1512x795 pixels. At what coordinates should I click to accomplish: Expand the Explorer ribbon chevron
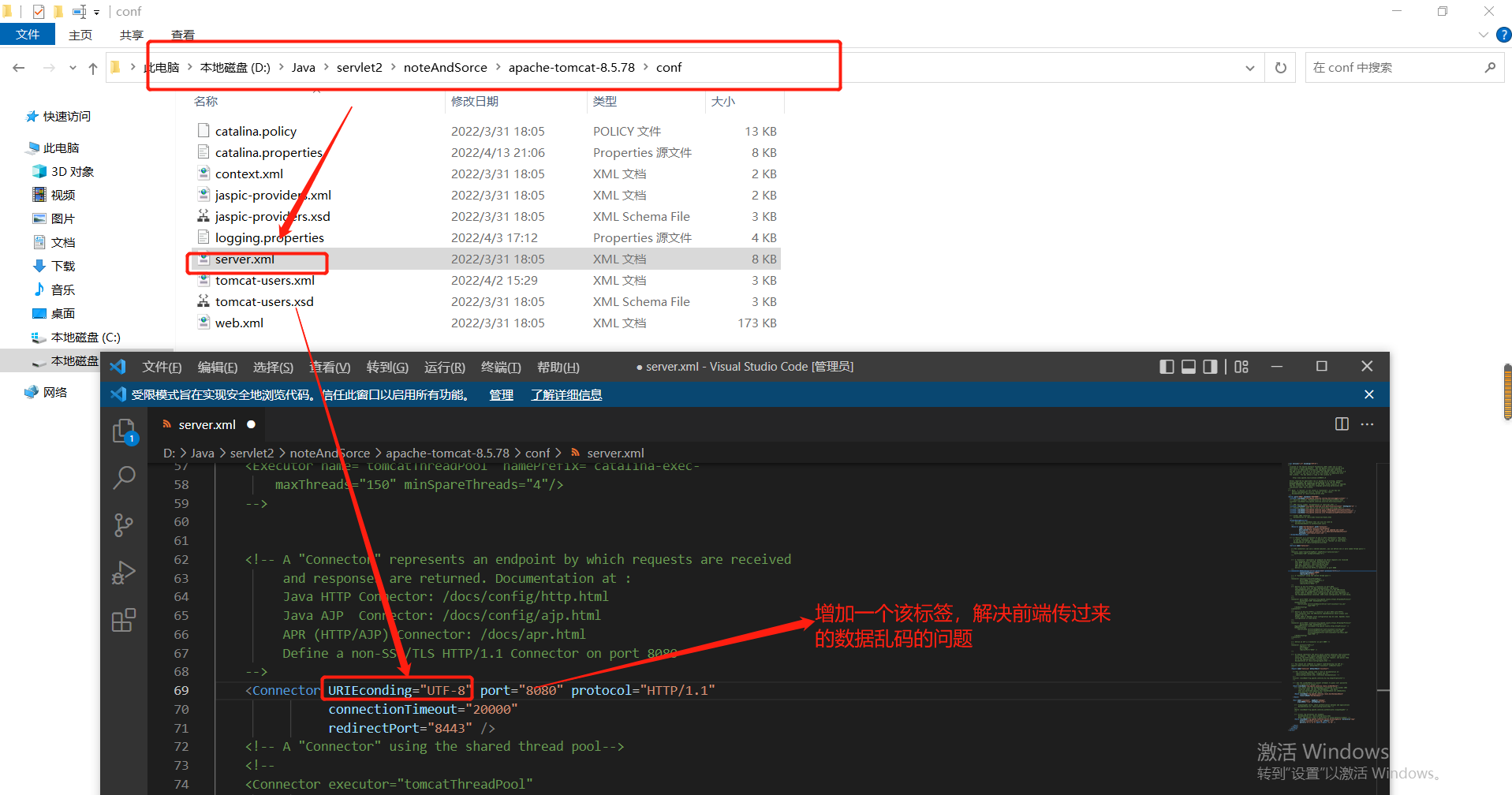(x=1483, y=35)
